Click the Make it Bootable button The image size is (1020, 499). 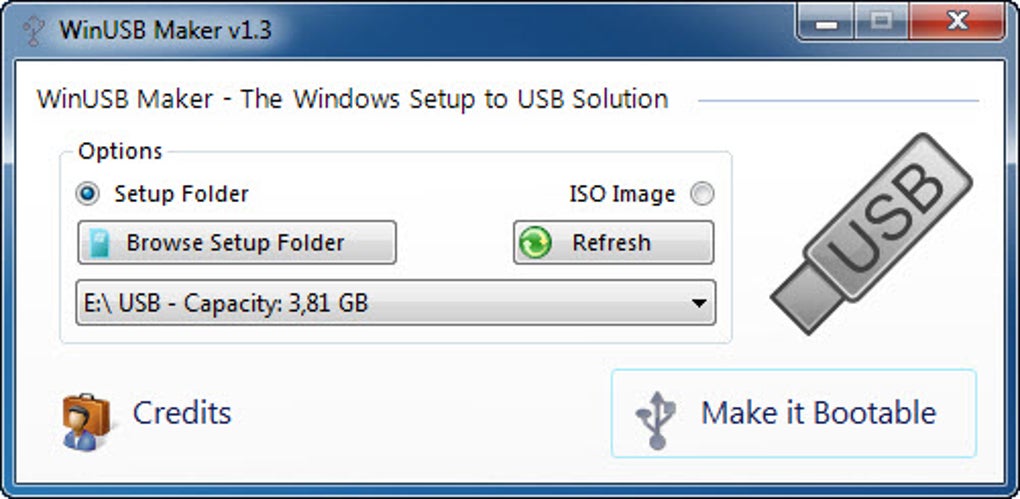click(x=794, y=413)
